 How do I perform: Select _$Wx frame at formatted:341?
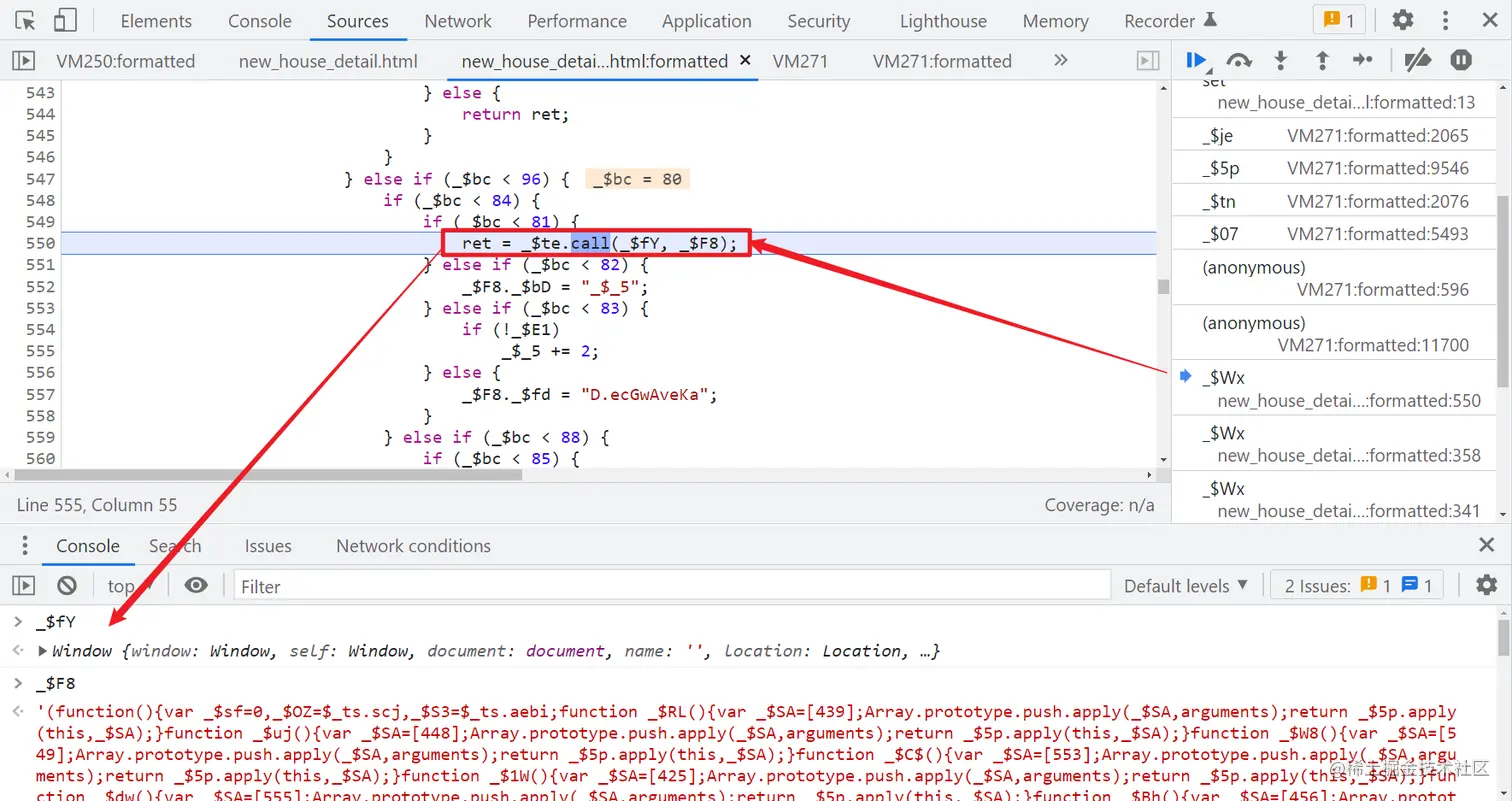[1335, 499]
